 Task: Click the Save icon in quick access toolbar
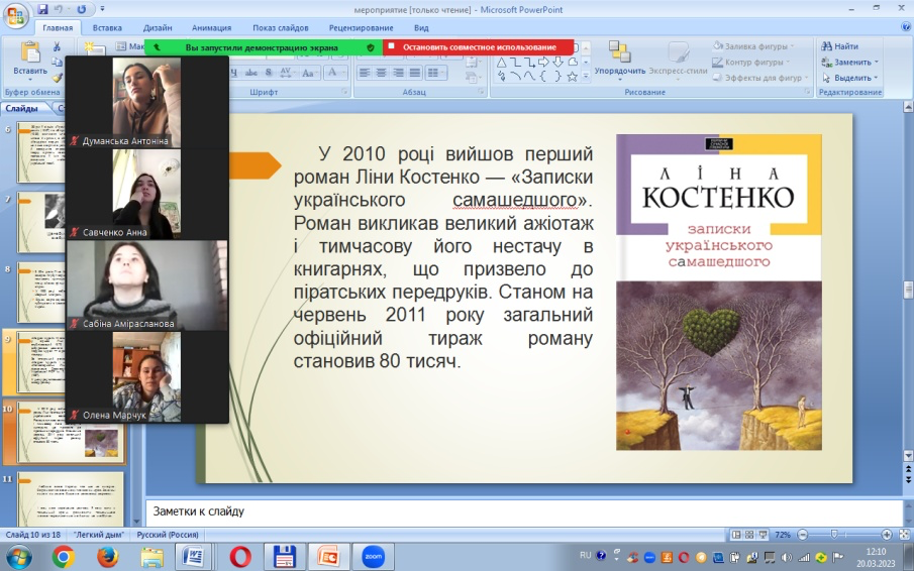pos(43,9)
